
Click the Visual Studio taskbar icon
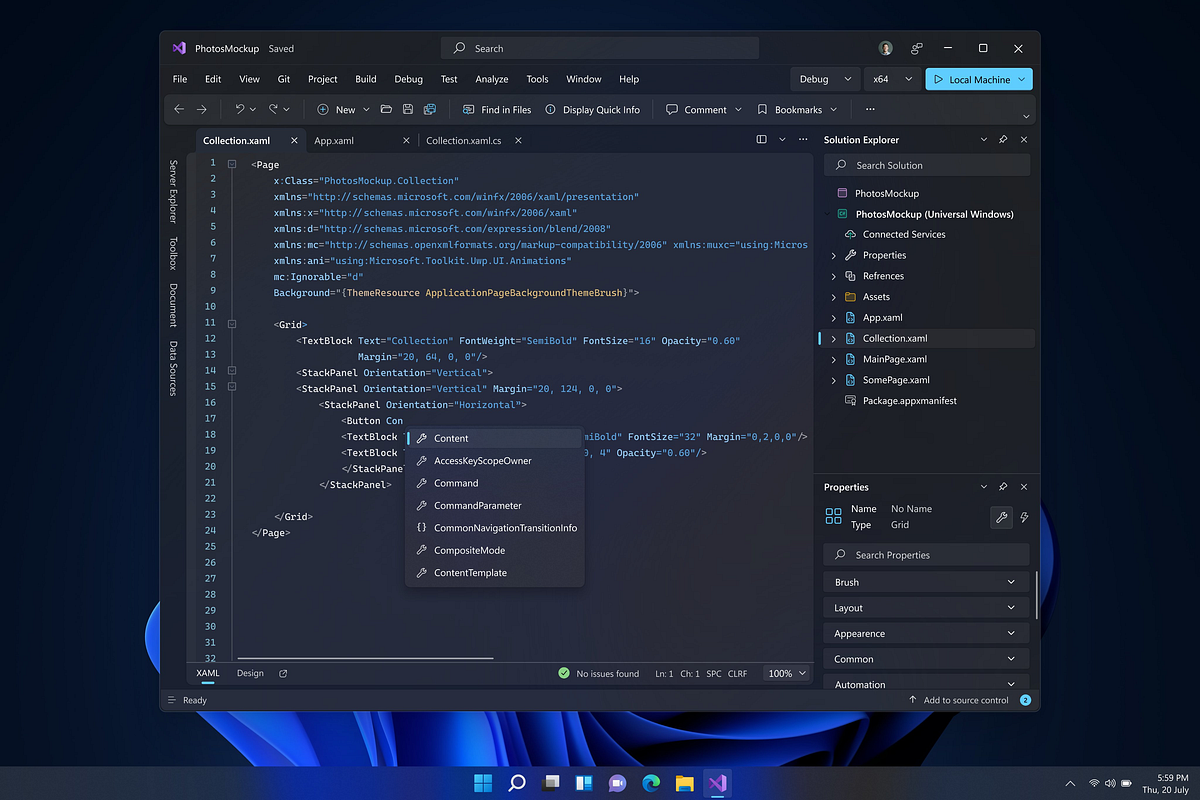coord(717,783)
